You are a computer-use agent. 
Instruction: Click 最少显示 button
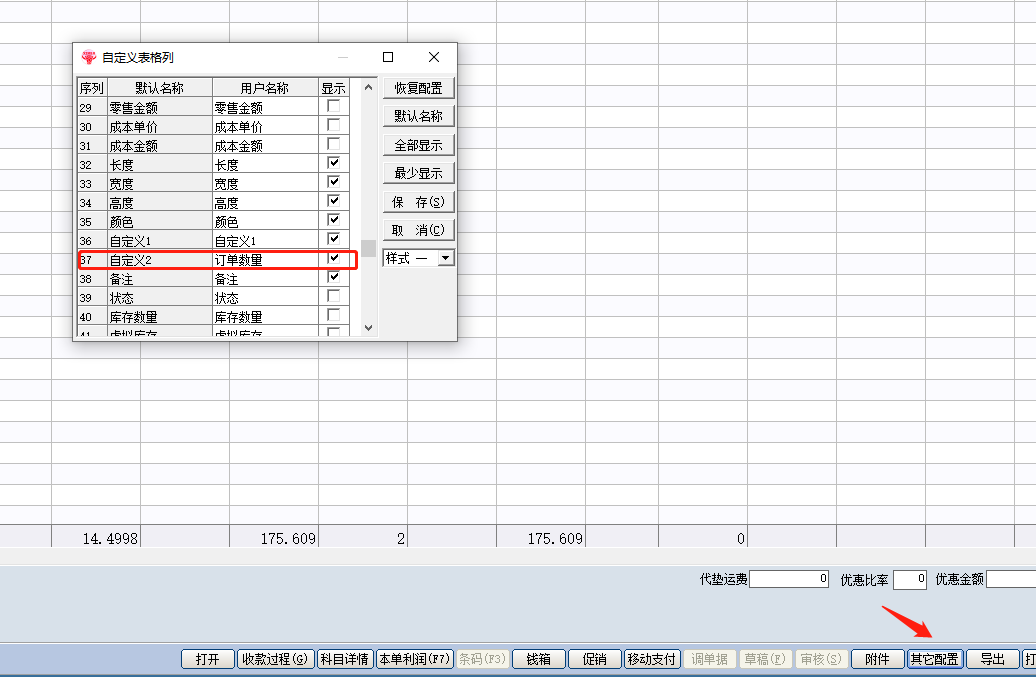[418, 173]
